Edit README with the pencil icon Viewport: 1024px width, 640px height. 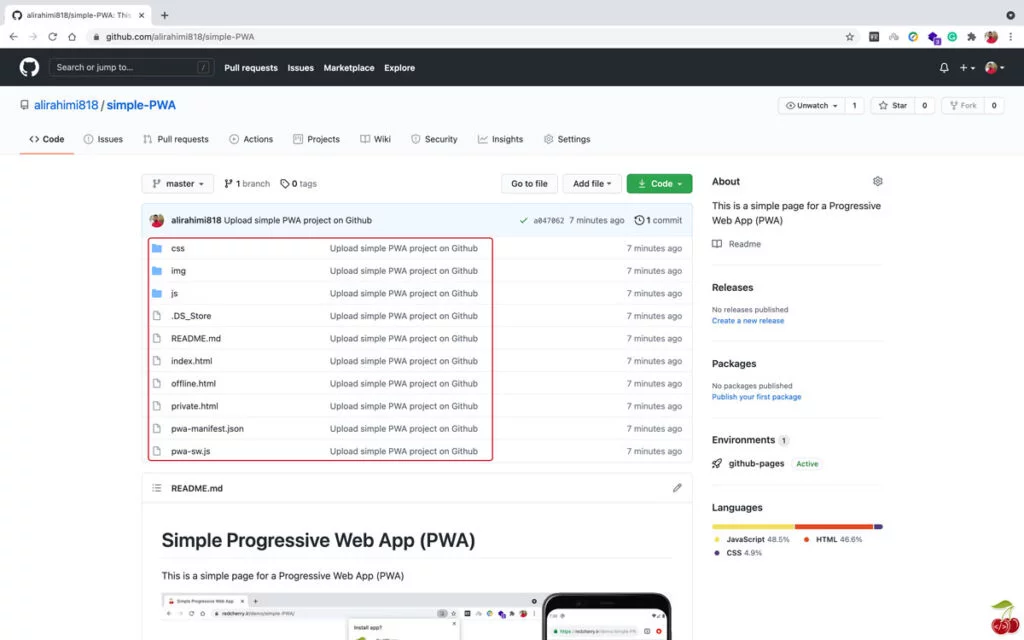tap(677, 488)
